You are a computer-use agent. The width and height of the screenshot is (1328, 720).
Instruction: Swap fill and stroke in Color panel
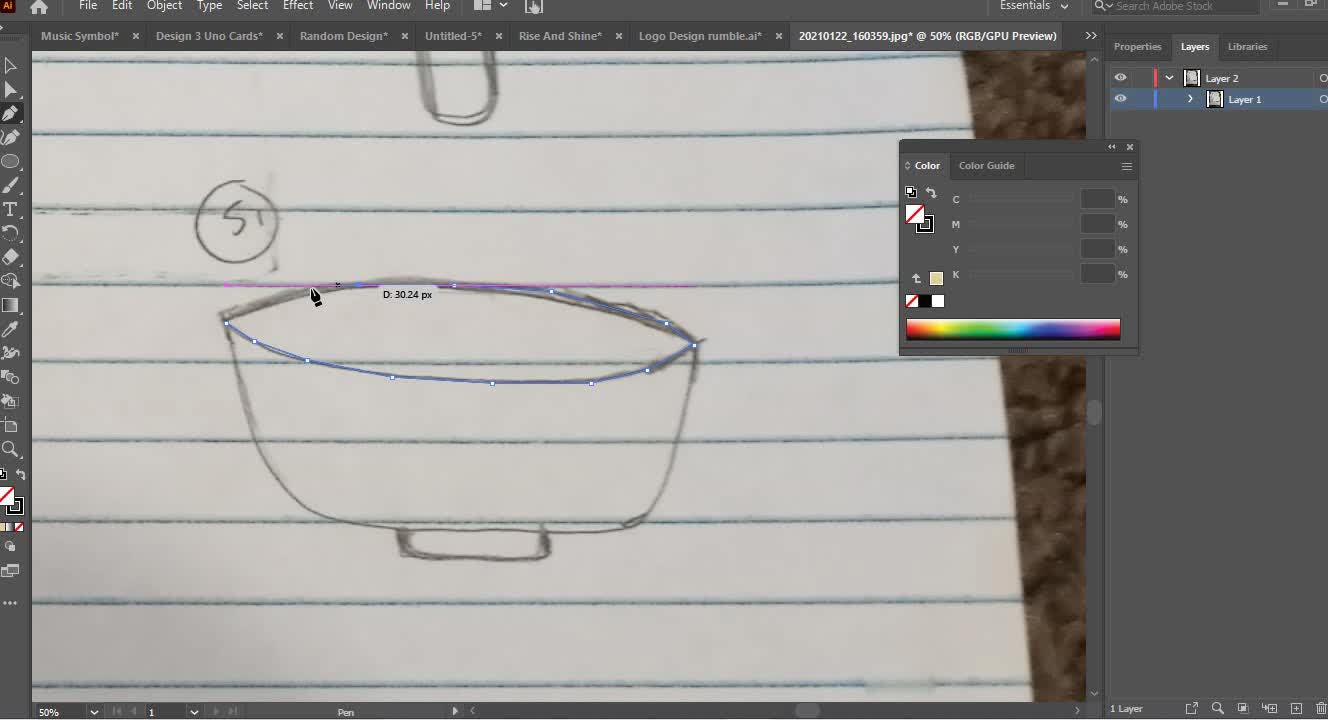coord(931,193)
